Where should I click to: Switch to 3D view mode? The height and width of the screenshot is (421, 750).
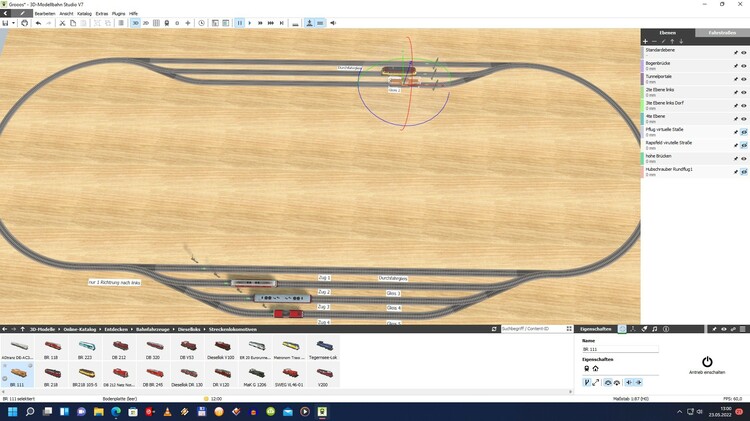click(135, 23)
